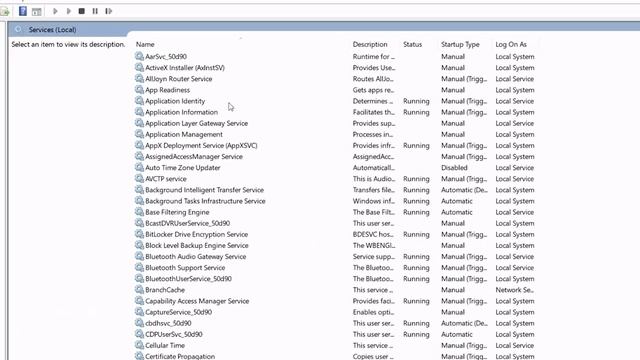Select Capability Access Manager Service name
The width and height of the screenshot is (640, 360).
197,301
